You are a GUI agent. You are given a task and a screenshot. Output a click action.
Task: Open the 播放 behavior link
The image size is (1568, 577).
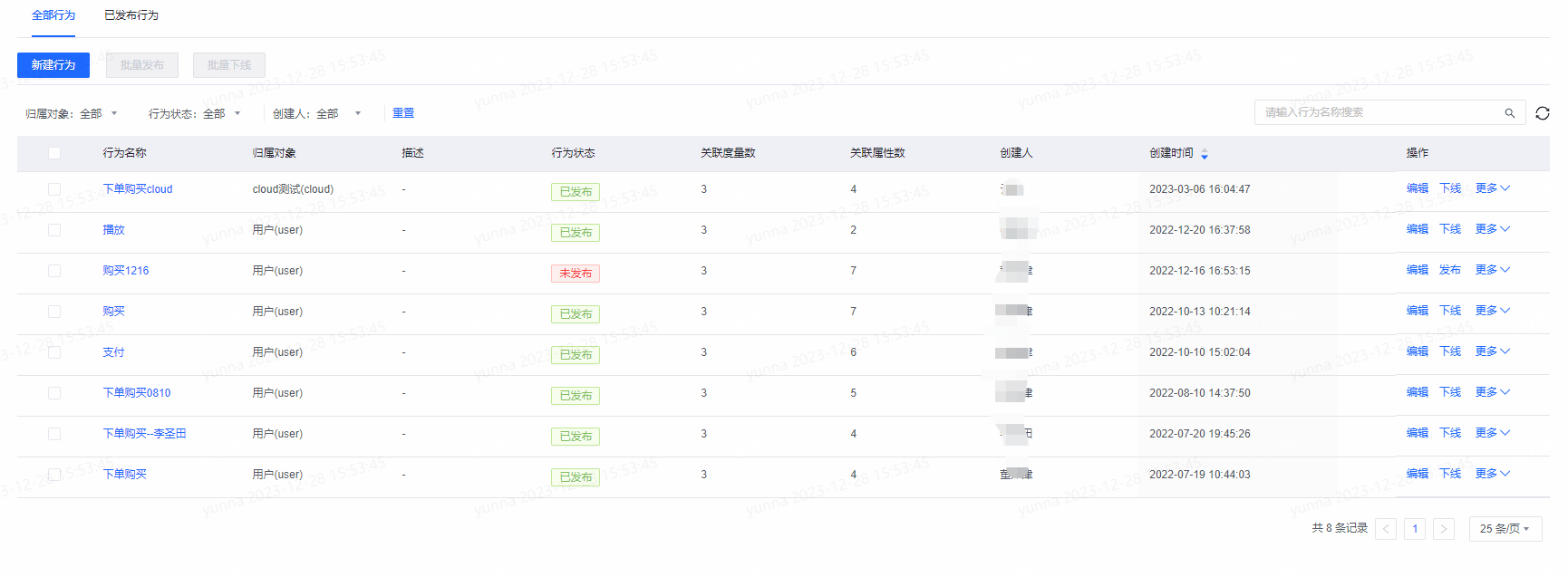tap(113, 230)
